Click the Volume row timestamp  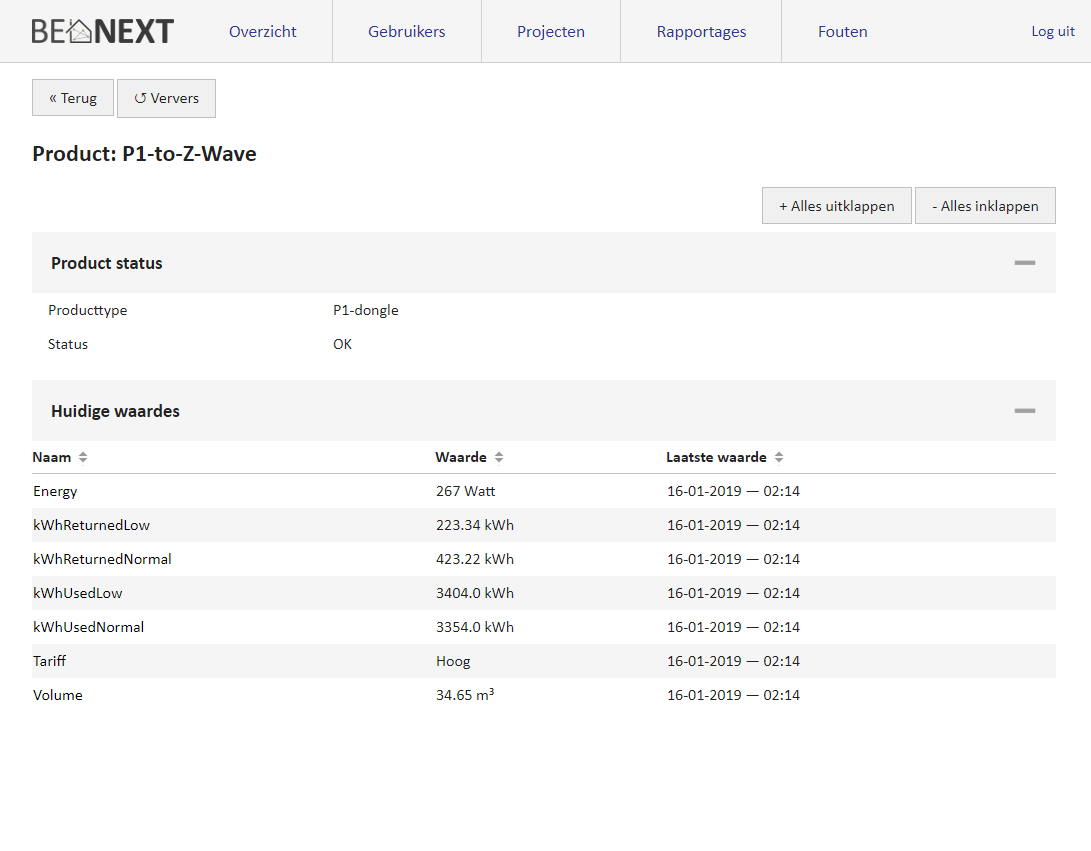733,695
